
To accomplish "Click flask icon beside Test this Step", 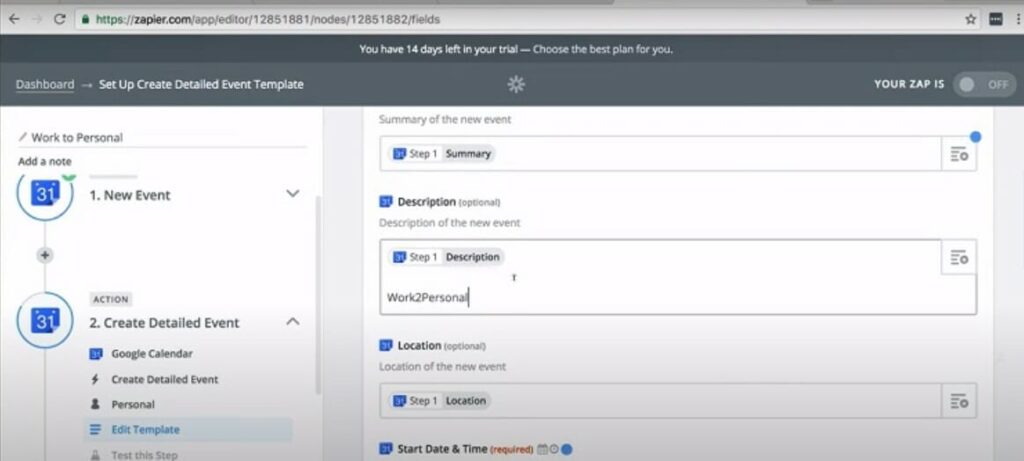I will [x=95, y=454].
